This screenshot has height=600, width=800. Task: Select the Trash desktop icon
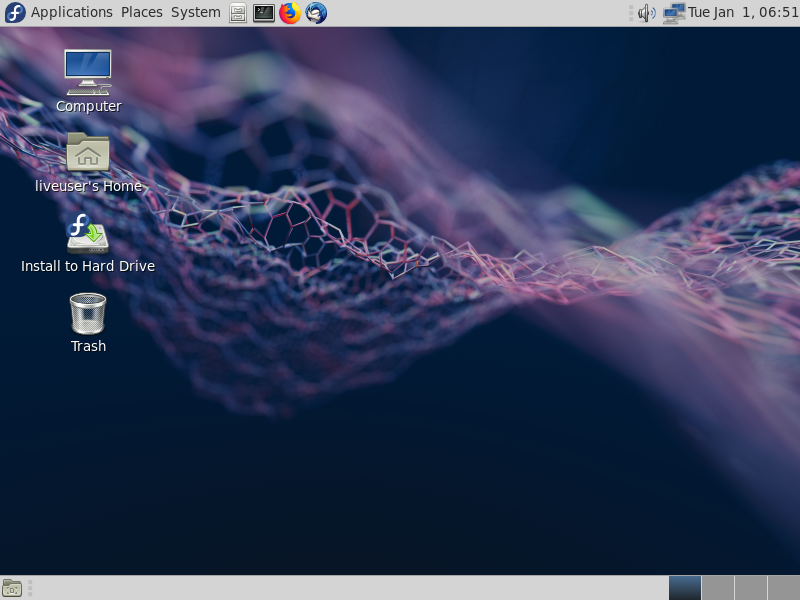tap(88, 313)
